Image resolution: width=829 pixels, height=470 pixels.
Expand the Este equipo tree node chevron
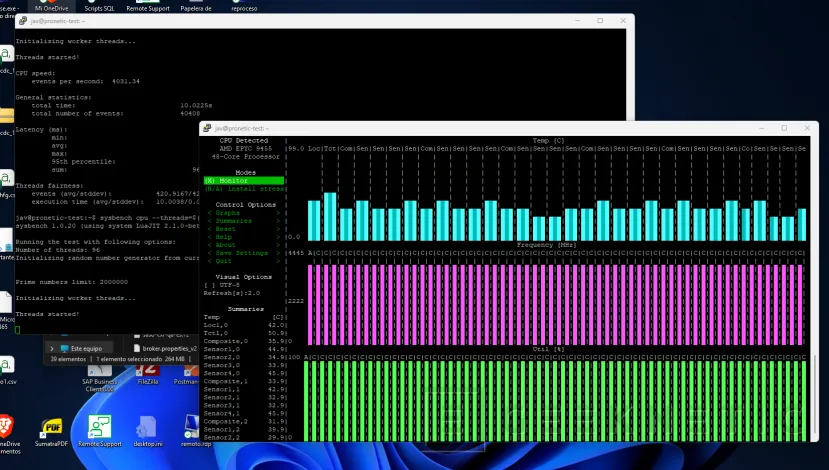(52, 348)
